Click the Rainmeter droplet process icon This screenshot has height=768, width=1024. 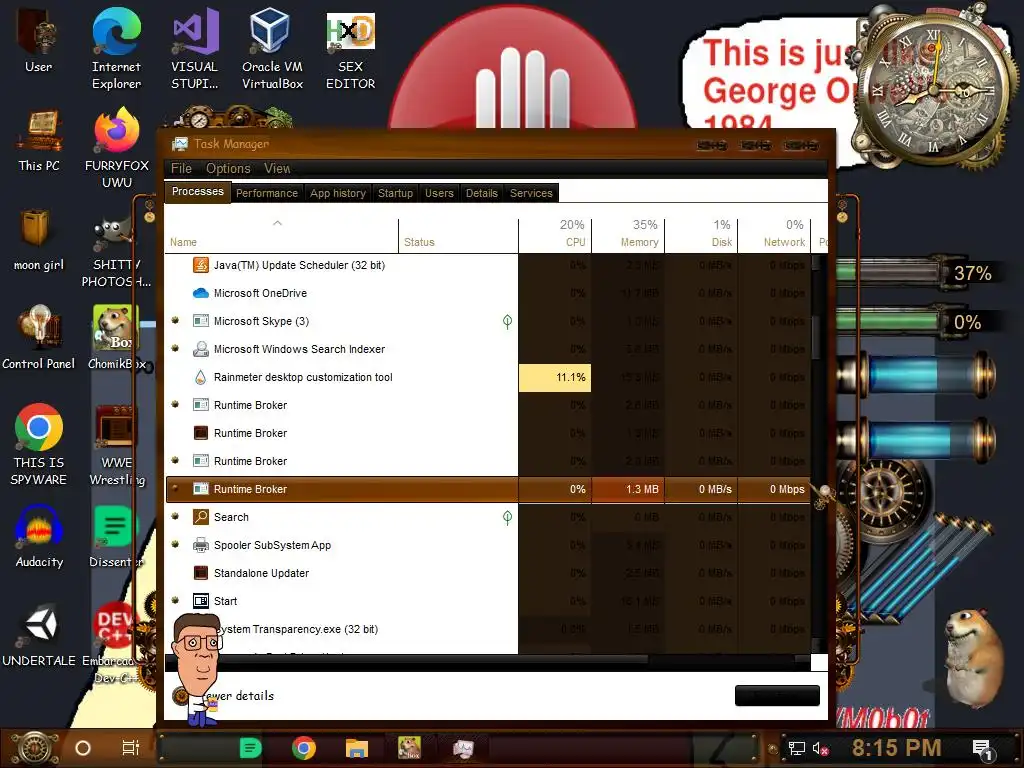(x=200, y=377)
